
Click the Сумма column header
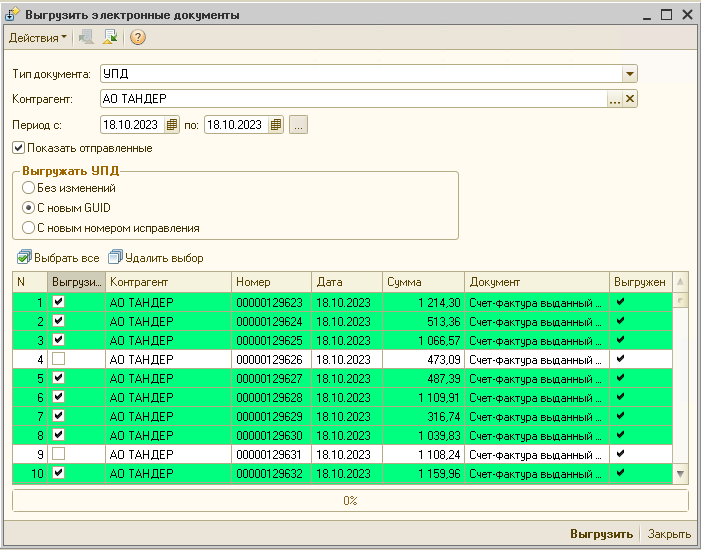[x=423, y=282]
